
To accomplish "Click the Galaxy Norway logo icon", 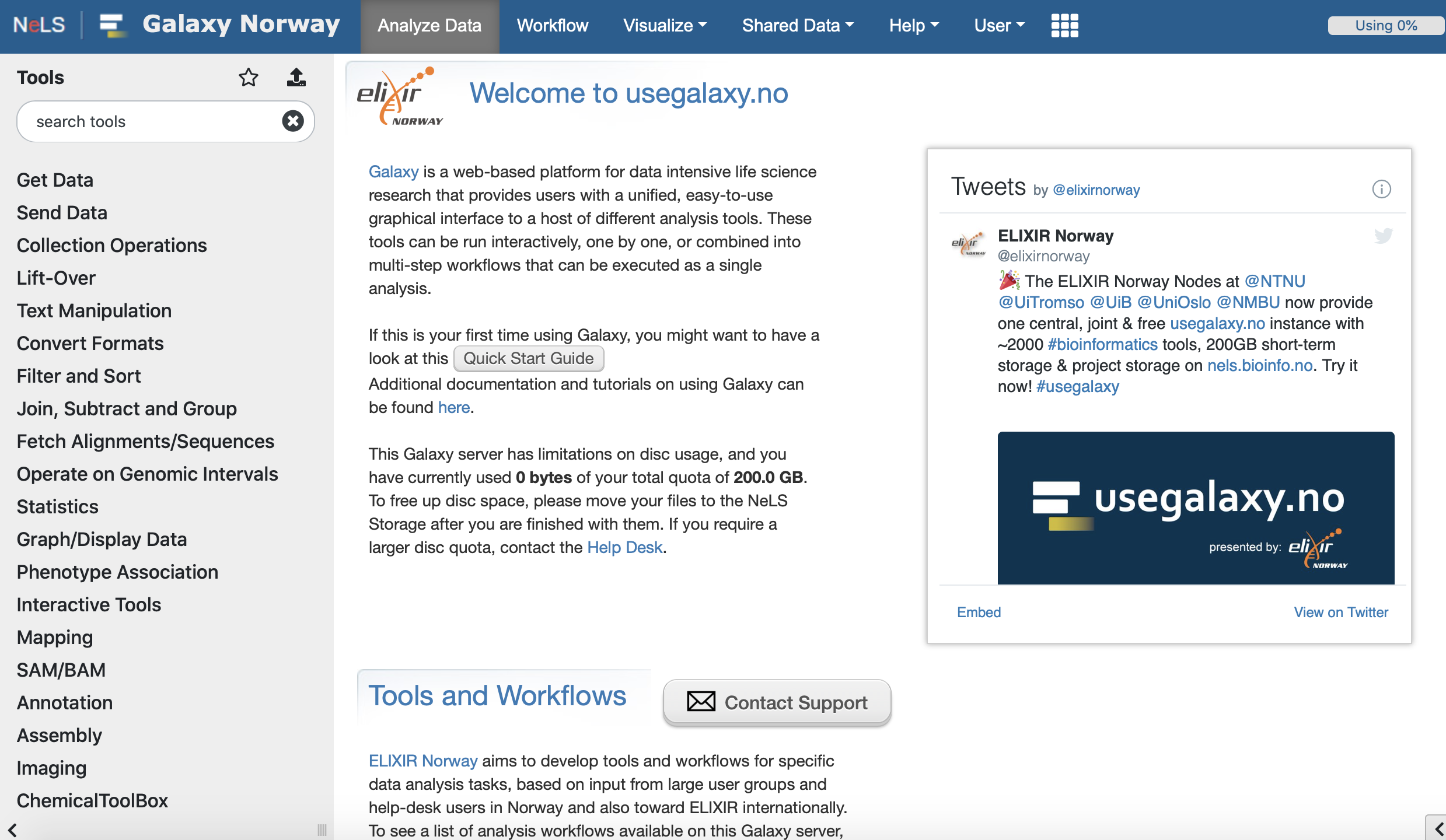I will (113, 26).
